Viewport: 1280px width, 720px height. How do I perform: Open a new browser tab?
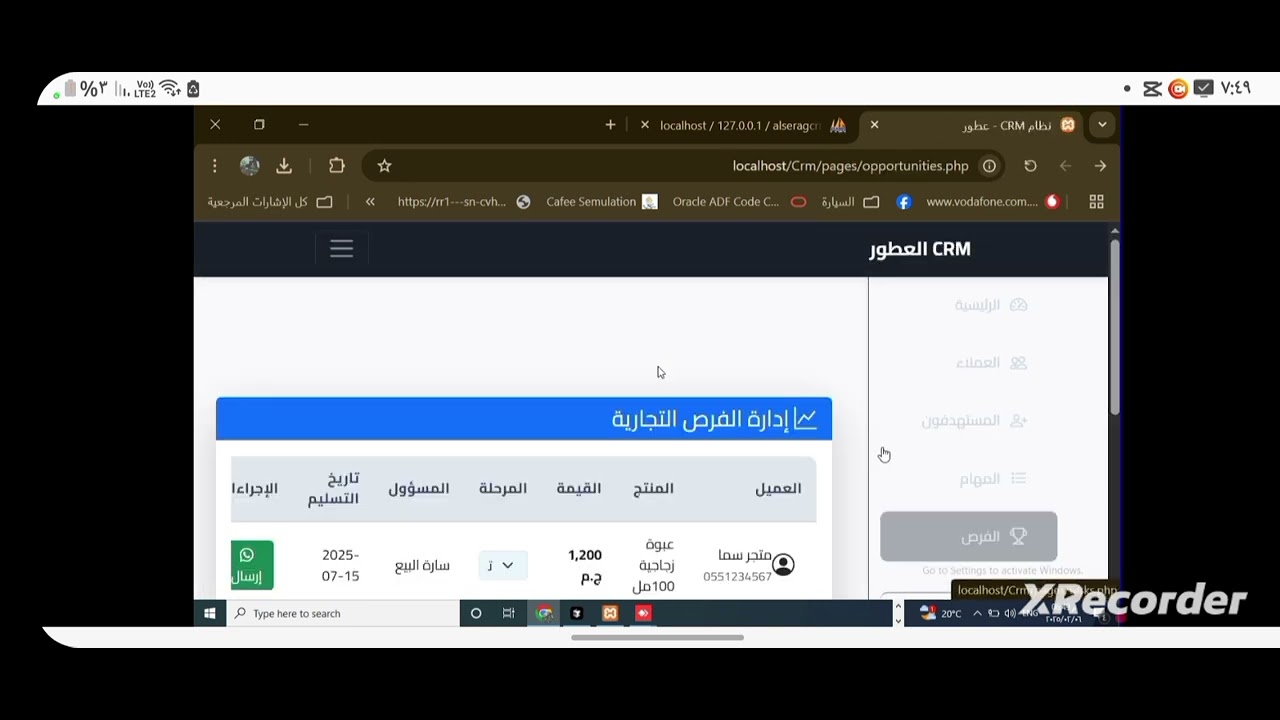click(610, 125)
